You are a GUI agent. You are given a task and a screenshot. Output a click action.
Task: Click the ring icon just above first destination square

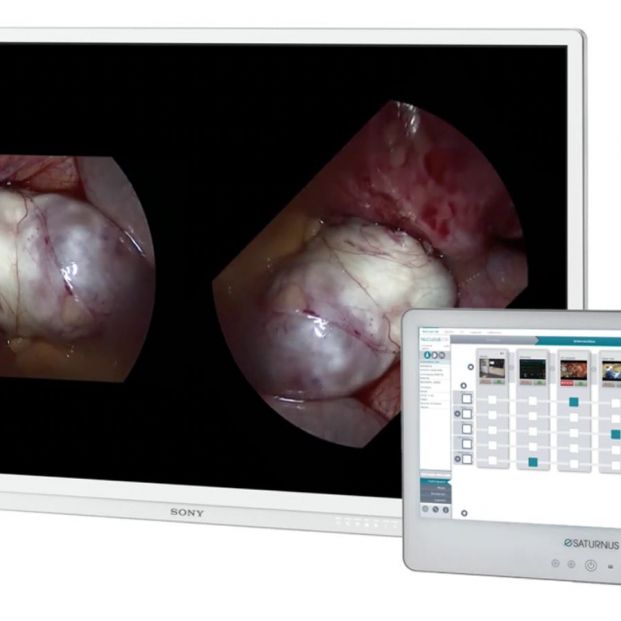click(464, 386)
